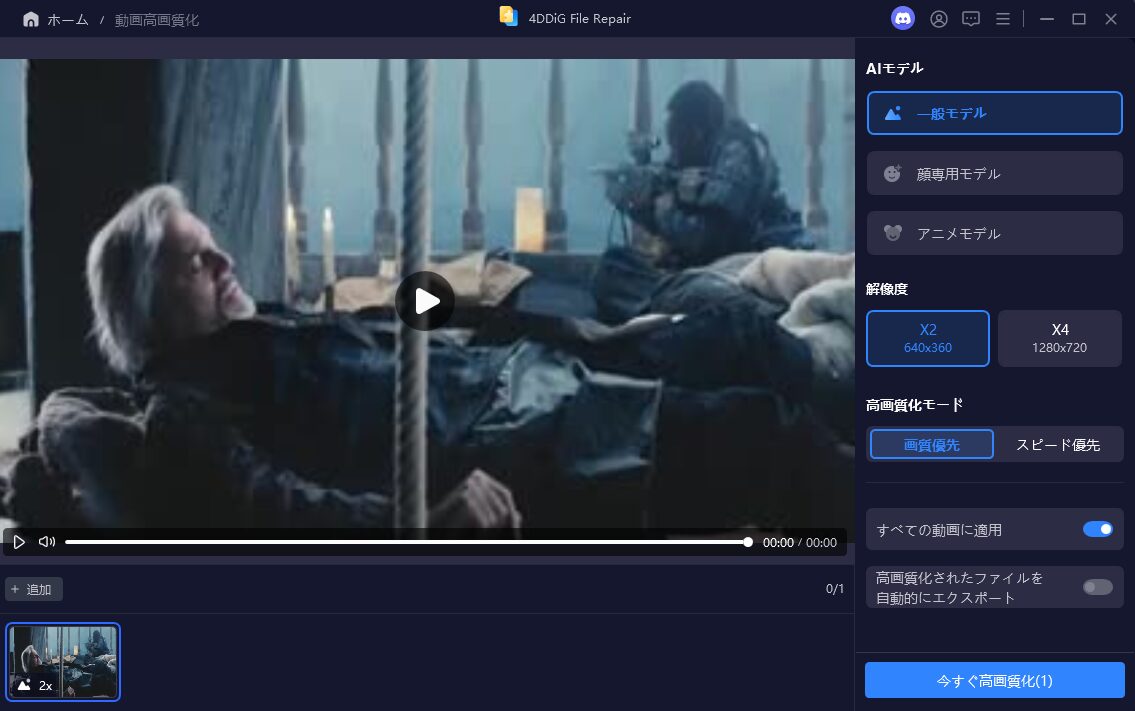Choose X4 1280x720 resolution

click(x=1060, y=338)
